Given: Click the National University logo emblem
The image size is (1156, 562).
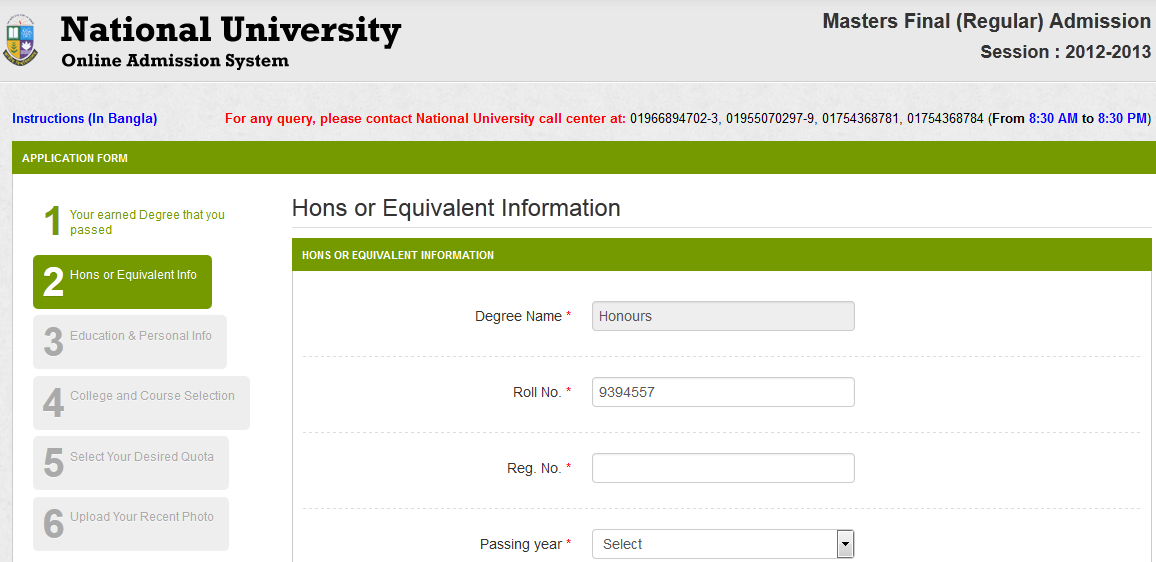Looking at the screenshot, I should point(20,41).
